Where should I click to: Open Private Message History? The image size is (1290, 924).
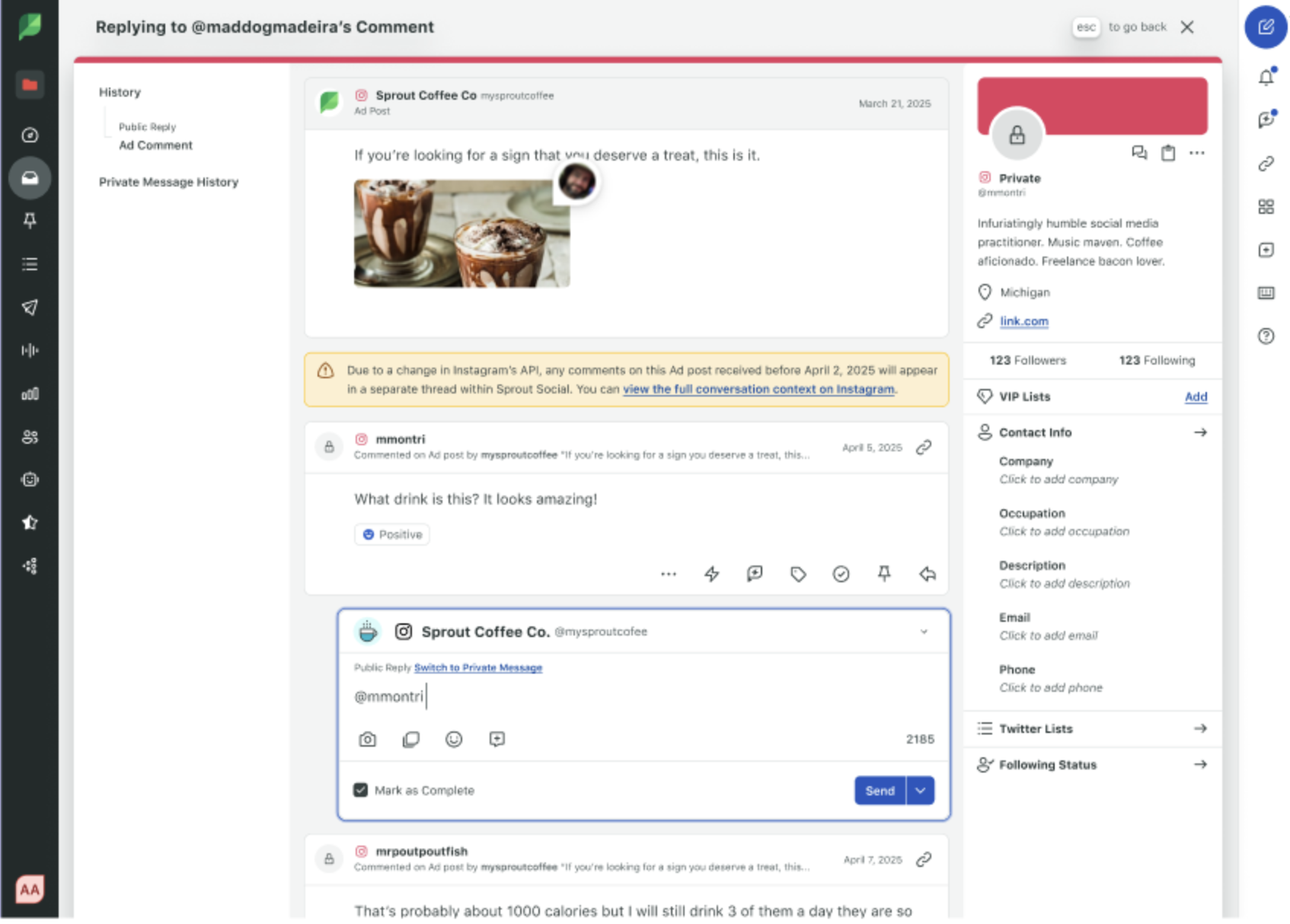168,182
